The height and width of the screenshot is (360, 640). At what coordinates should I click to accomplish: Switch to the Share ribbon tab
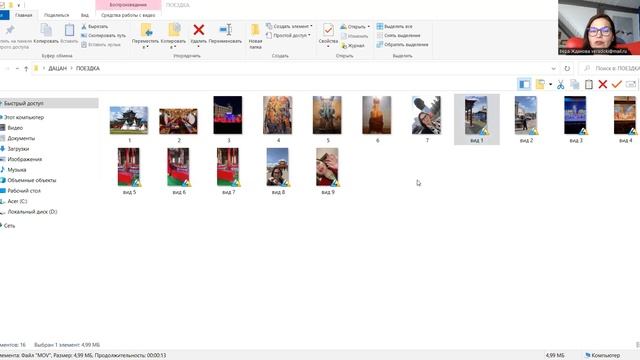(x=56, y=15)
